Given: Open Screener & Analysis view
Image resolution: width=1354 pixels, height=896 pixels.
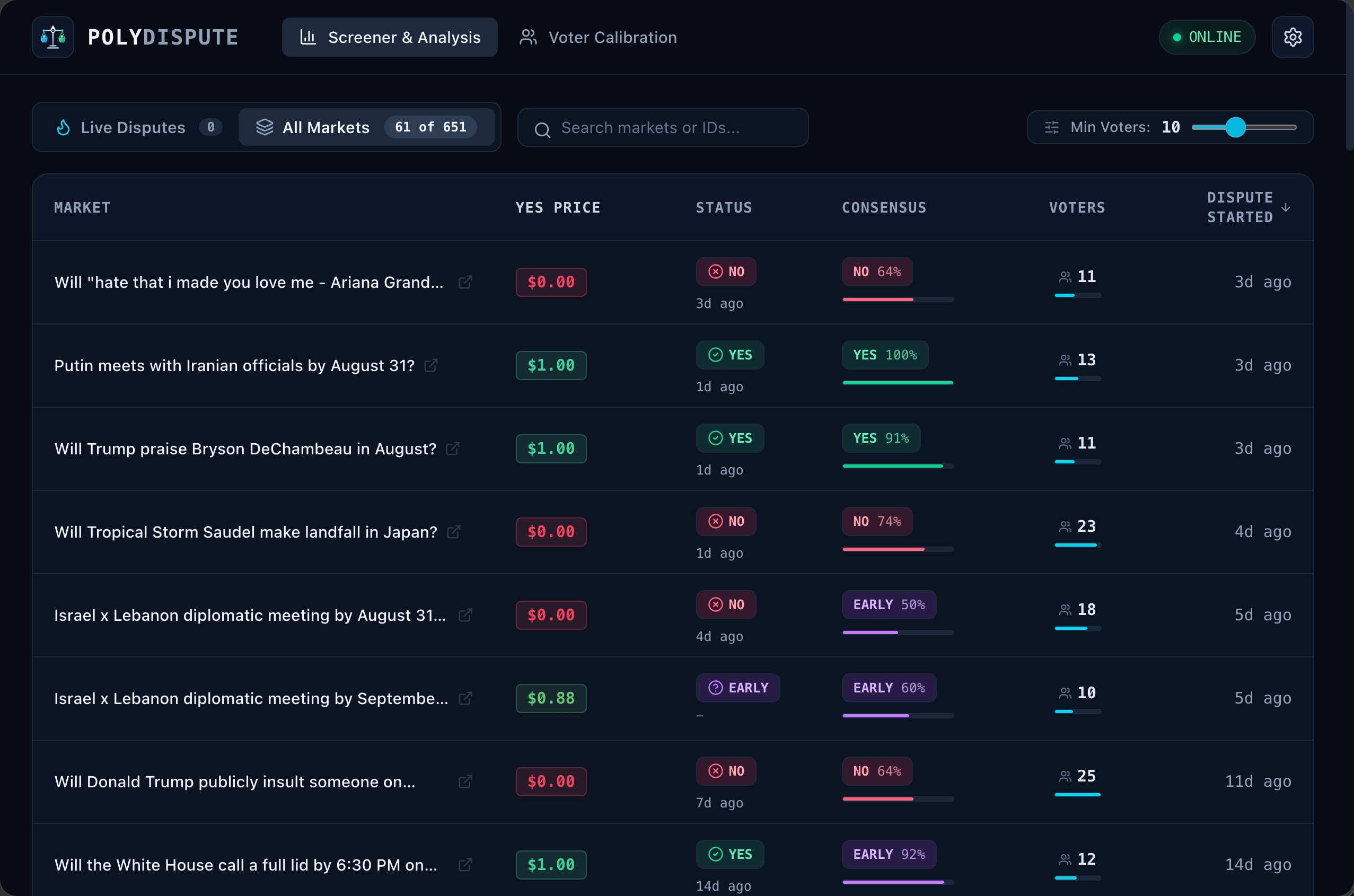Looking at the screenshot, I should click(x=390, y=37).
